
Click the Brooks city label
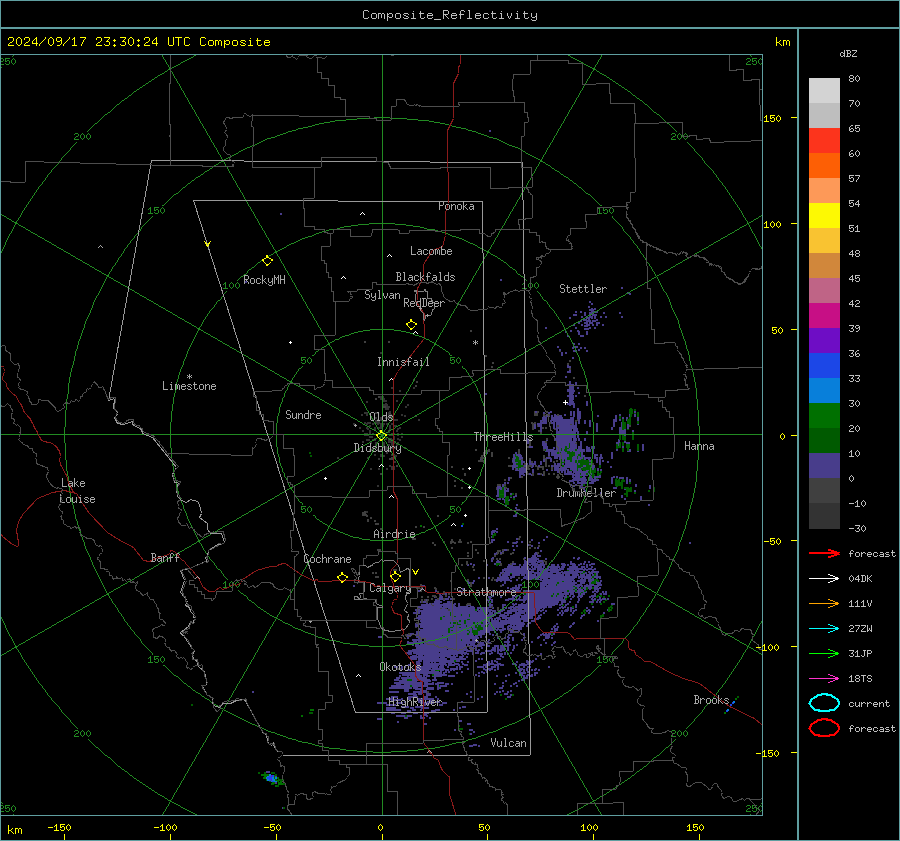tap(711, 700)
